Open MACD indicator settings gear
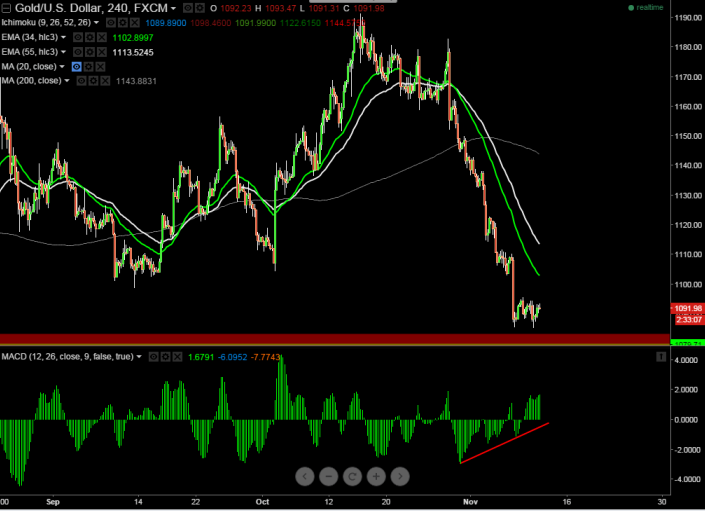Image resolution: width=705 pixels, height=511 pixels. pos(165,357)
